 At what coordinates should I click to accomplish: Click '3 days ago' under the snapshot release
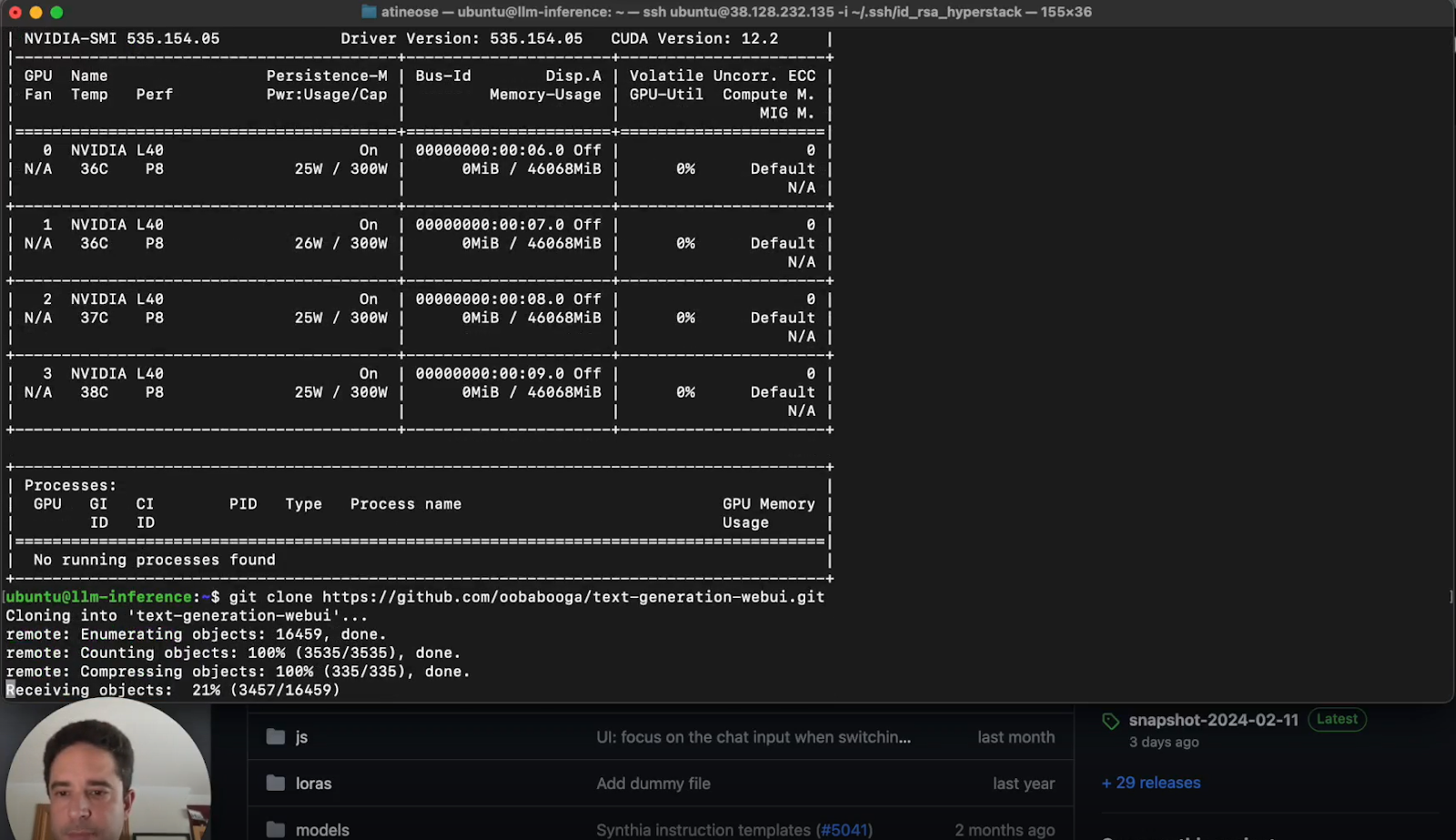tap(1164, 743)
